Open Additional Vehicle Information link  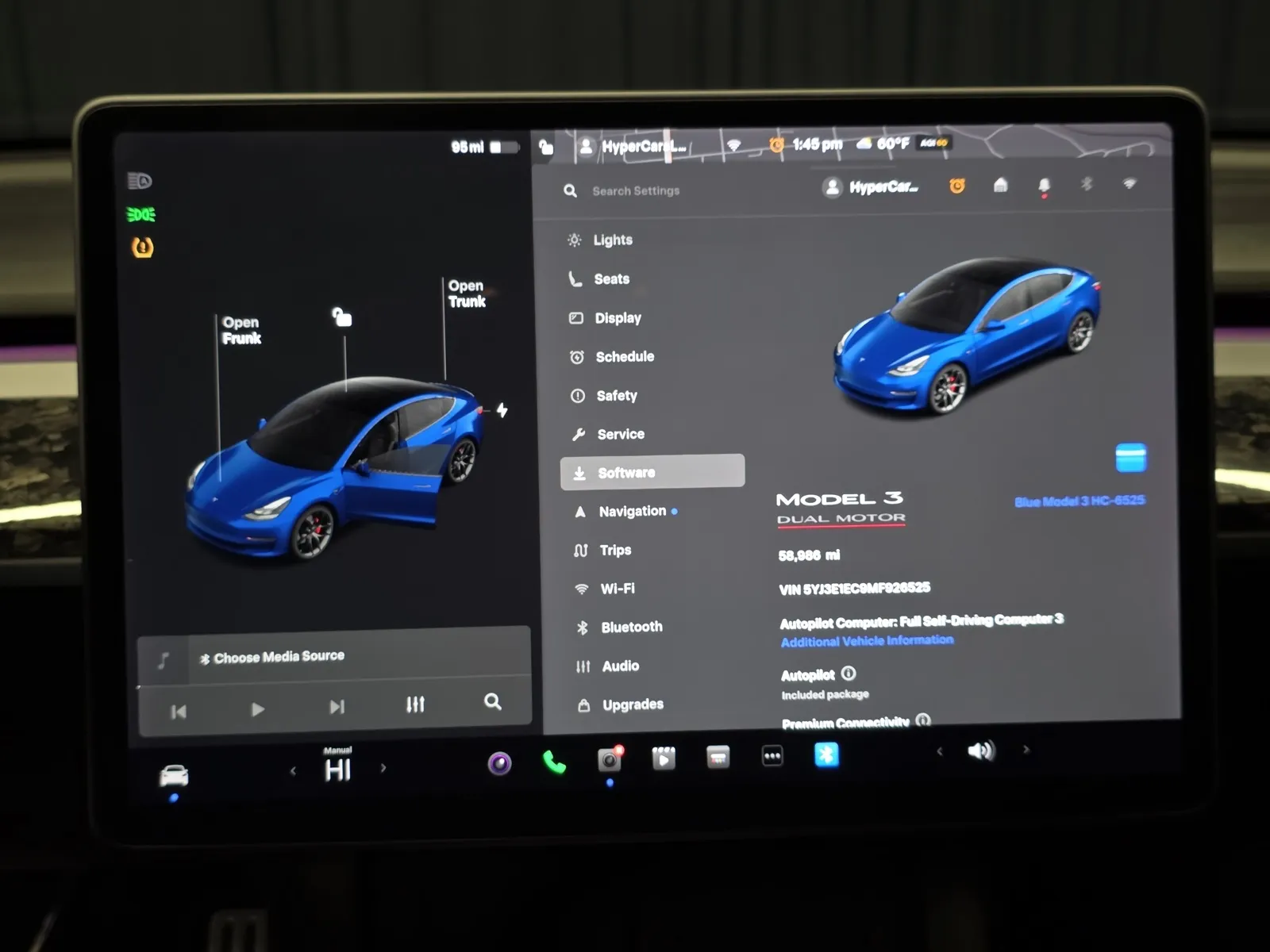(867, 641)
